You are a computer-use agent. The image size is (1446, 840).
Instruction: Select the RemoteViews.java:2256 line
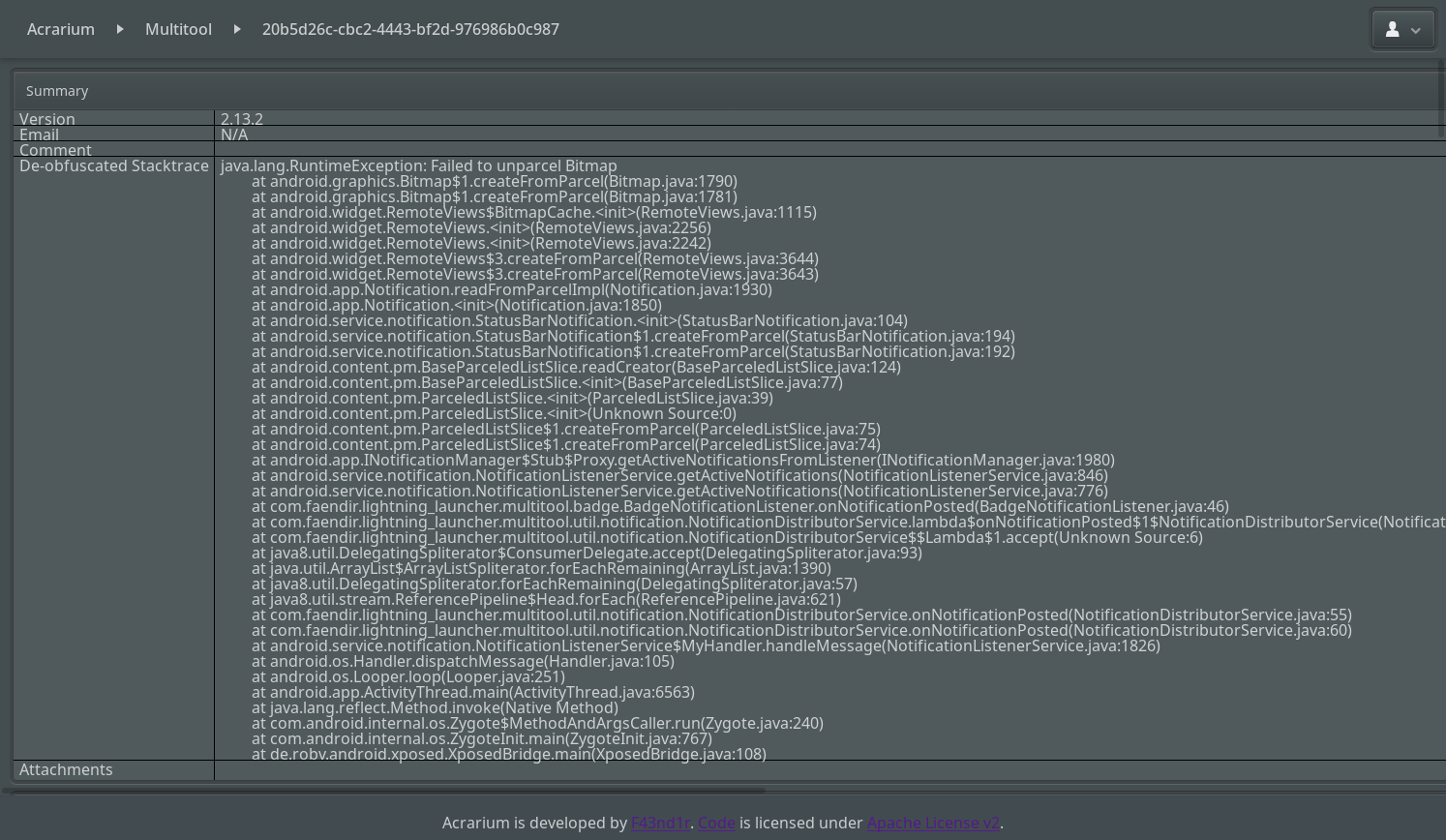481,227
